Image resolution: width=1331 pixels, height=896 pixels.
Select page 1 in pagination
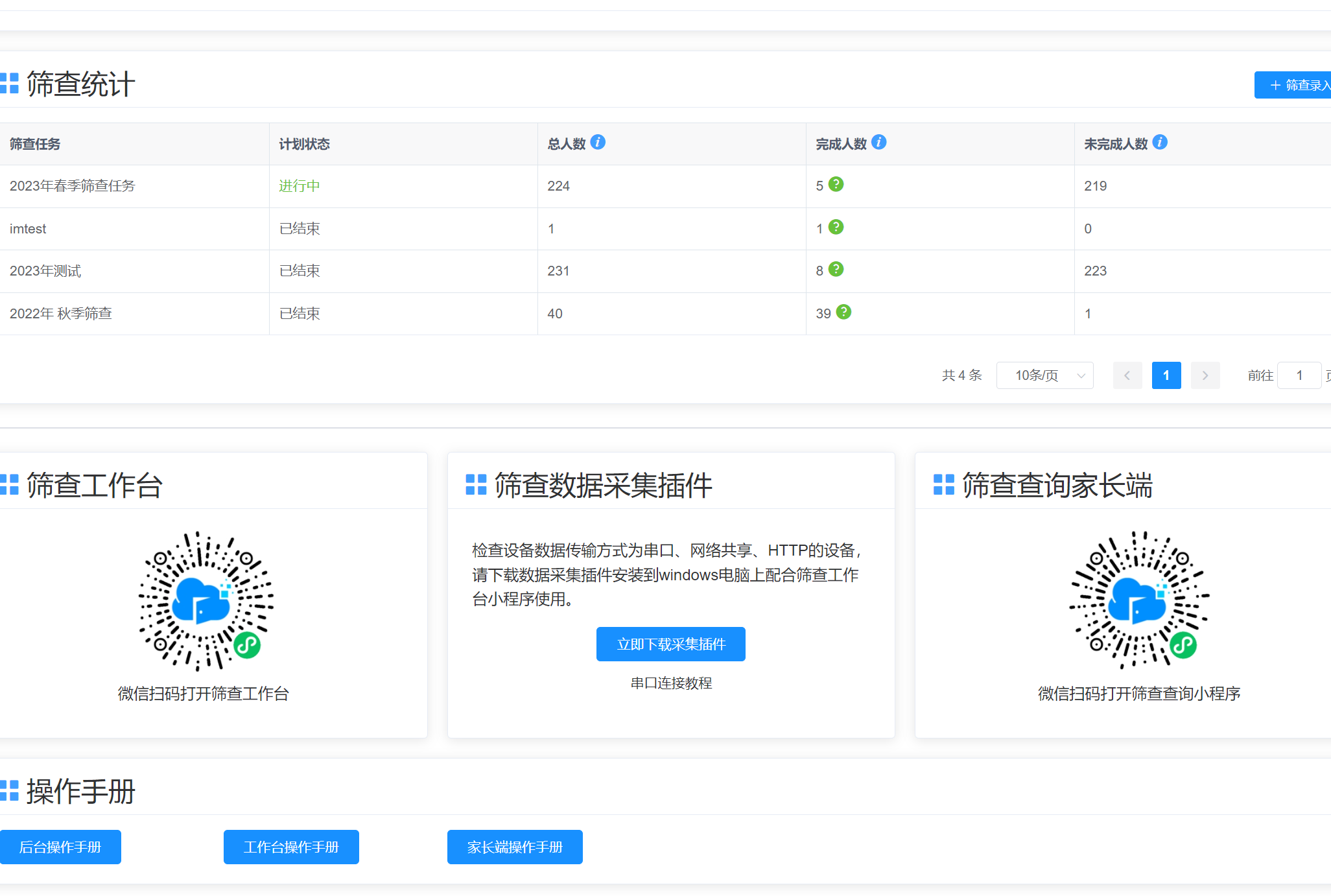tap(1166, 375)
